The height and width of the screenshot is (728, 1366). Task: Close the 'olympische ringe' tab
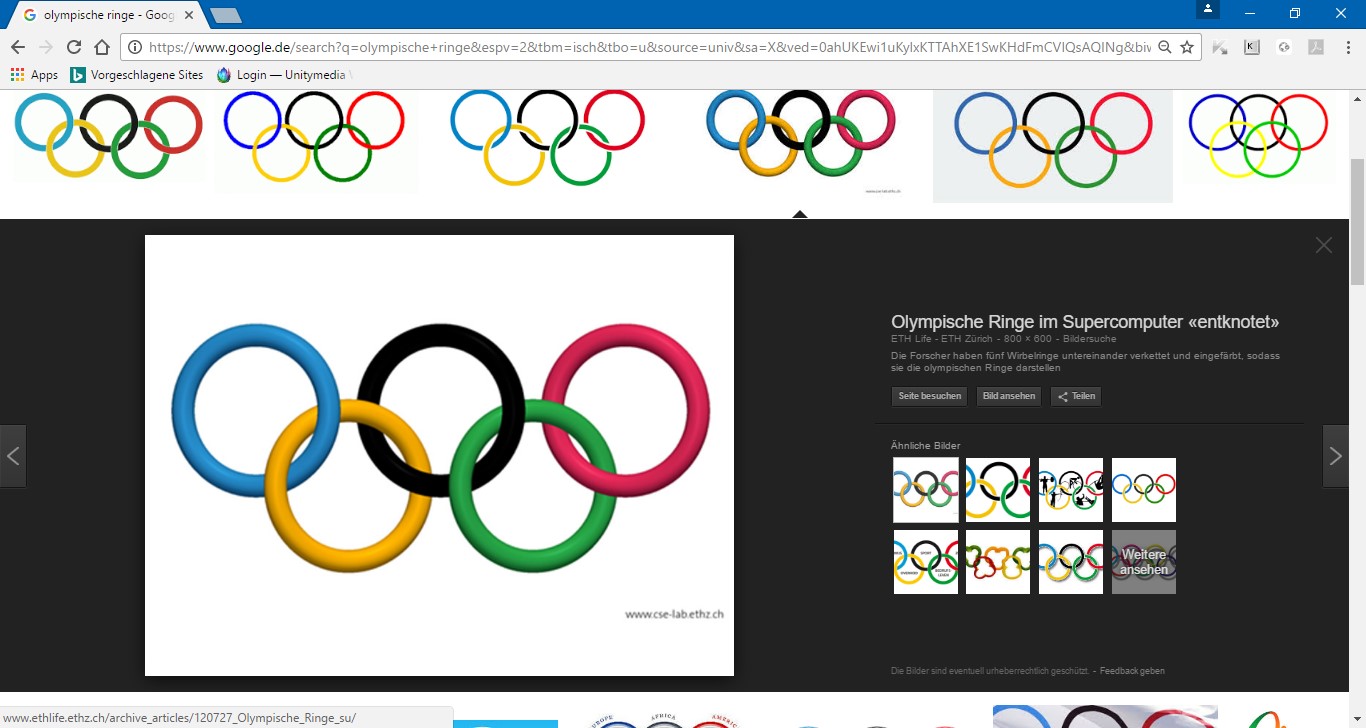point(188,15)
